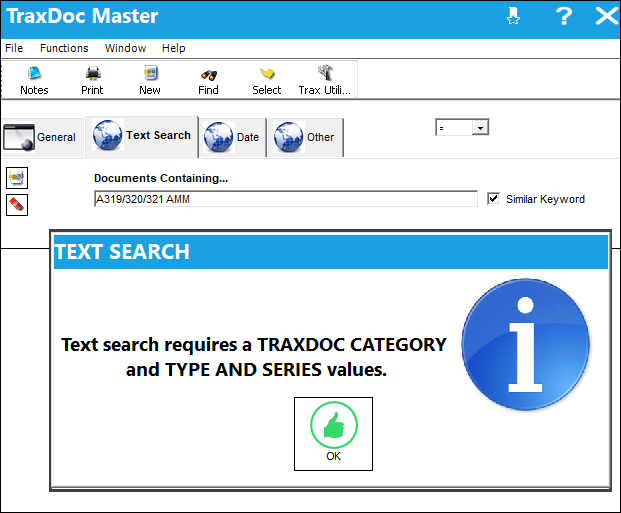The width and height of the screenshot is (621, 513).
Task: Click the Select toolbar icon
Action: [x=267, y=80]
